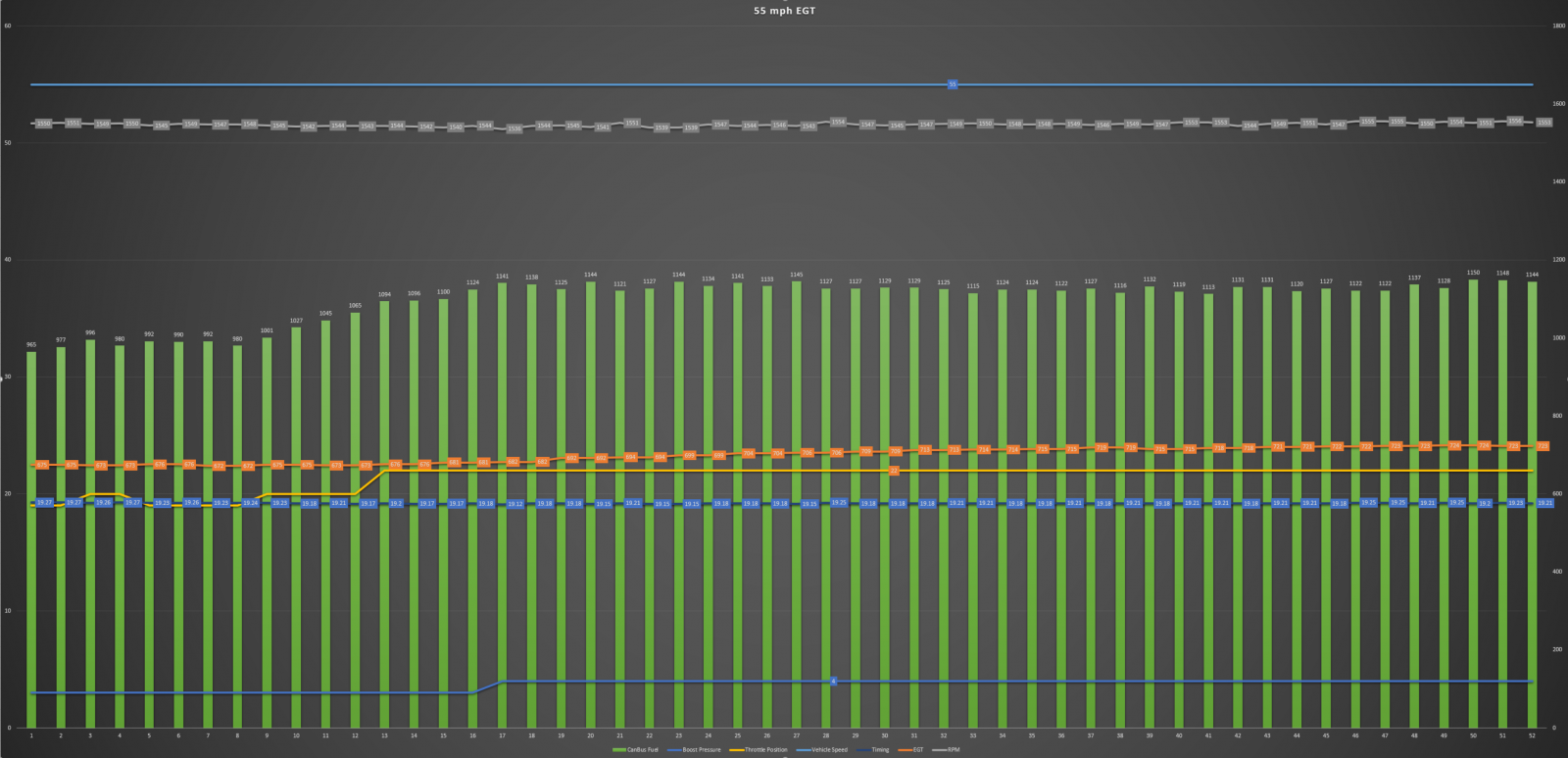Click the bar value label 1065
1568x758 pixels.
click(355, 306)
